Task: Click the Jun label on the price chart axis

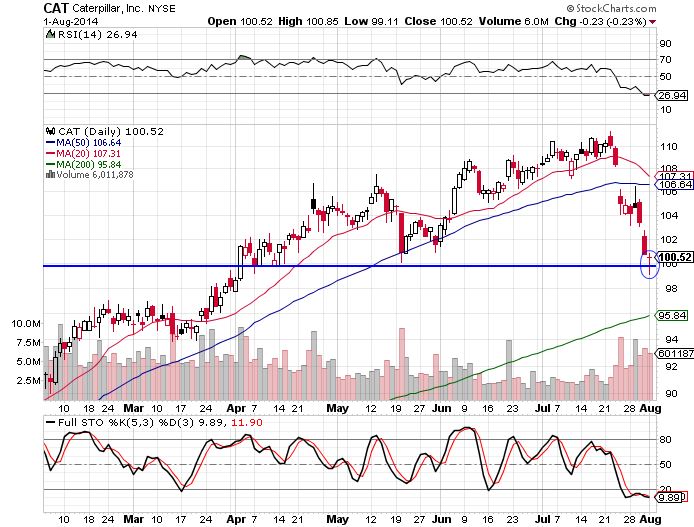Action: (x=441, y=408)
